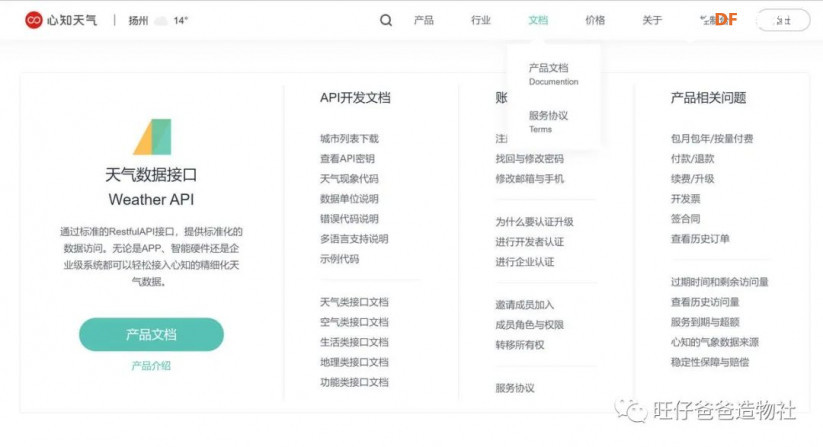
Task: Open the 文档 menu
Action: pos(538,20)
